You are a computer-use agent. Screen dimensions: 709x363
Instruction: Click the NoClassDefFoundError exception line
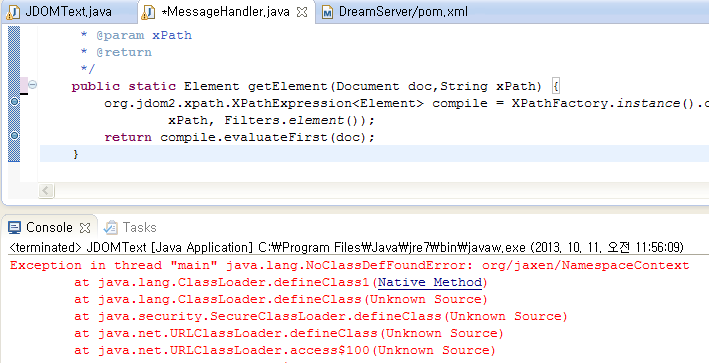click(350, 265)
